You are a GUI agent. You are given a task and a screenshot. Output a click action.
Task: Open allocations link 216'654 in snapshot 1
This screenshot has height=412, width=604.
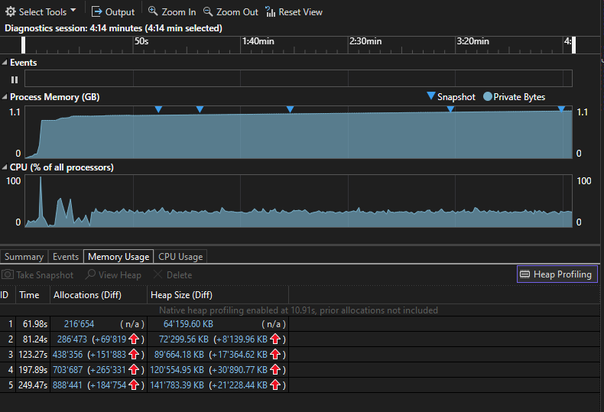point(79,324)
